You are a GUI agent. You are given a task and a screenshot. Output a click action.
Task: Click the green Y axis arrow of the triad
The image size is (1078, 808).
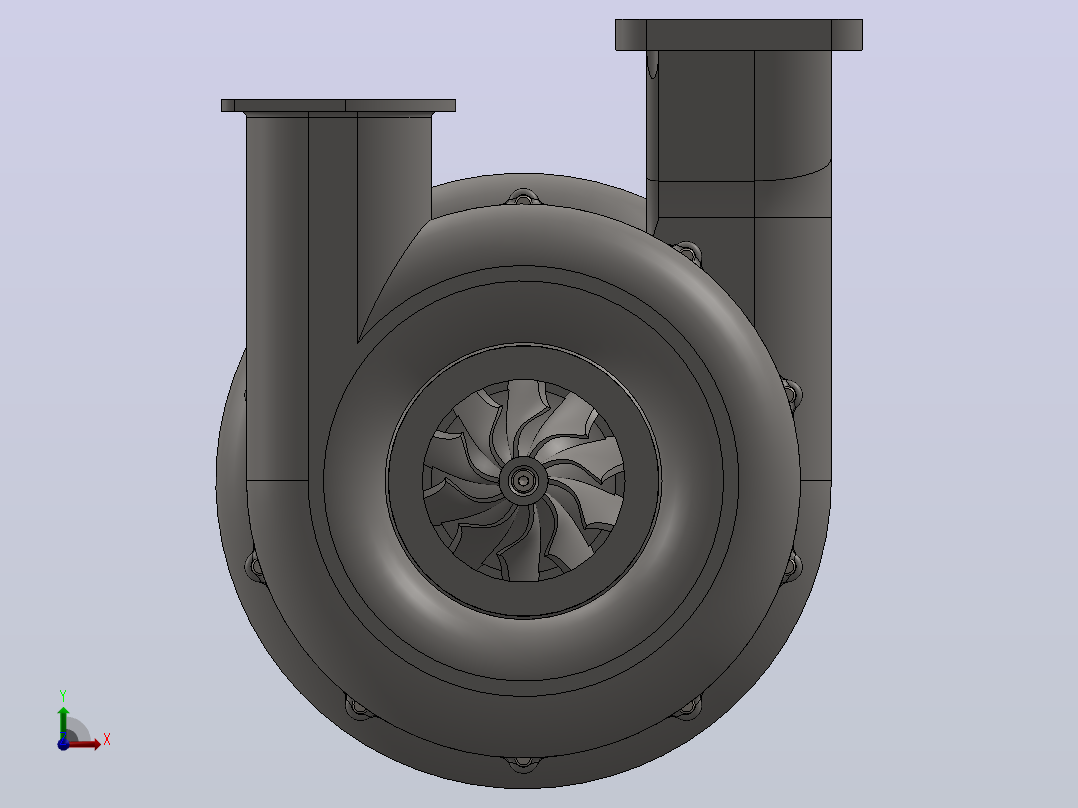(x=63, y=722)
